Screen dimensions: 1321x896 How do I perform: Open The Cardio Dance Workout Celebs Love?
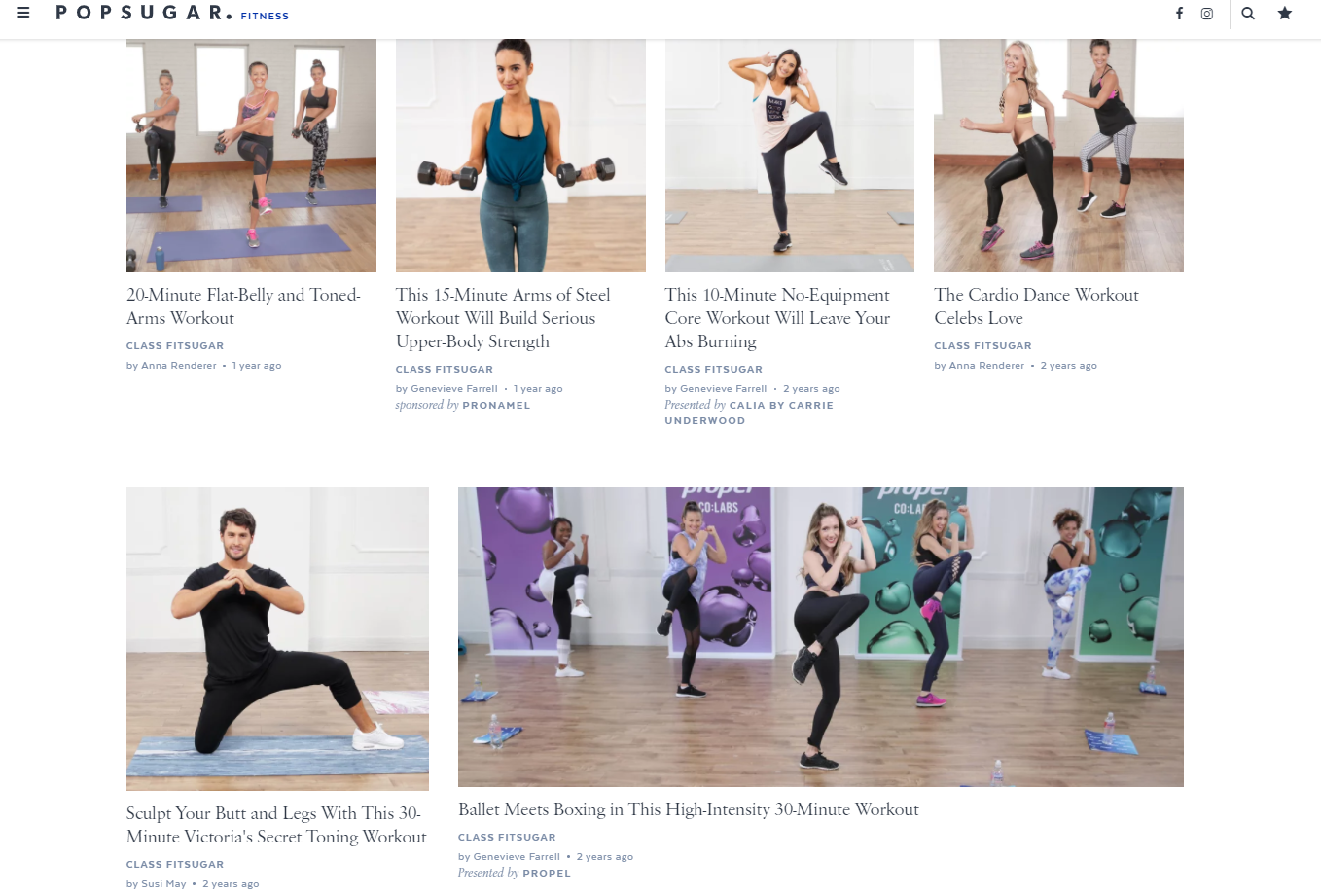click(x=1036, y=306)
